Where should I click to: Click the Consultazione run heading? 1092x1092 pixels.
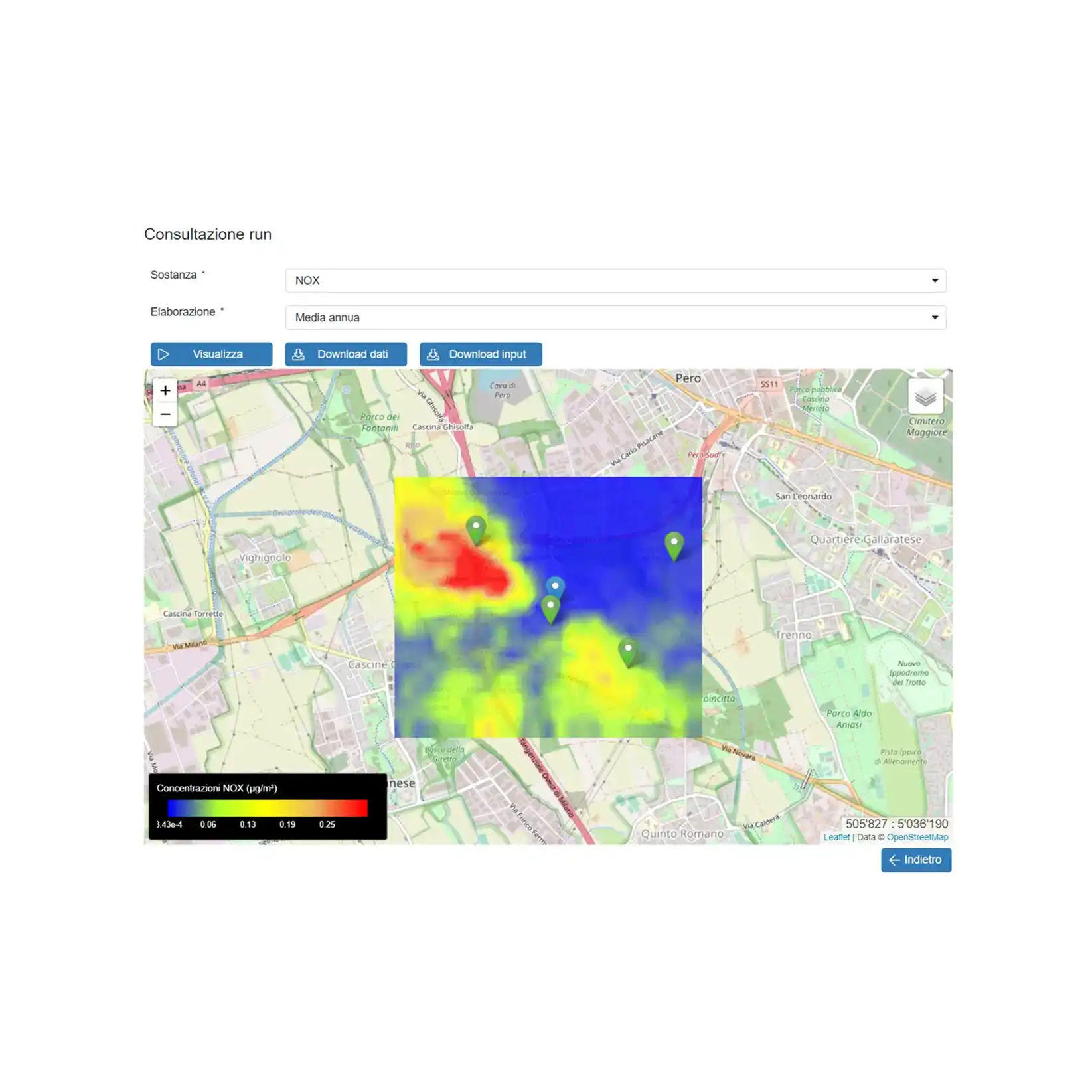coord(208,234)
